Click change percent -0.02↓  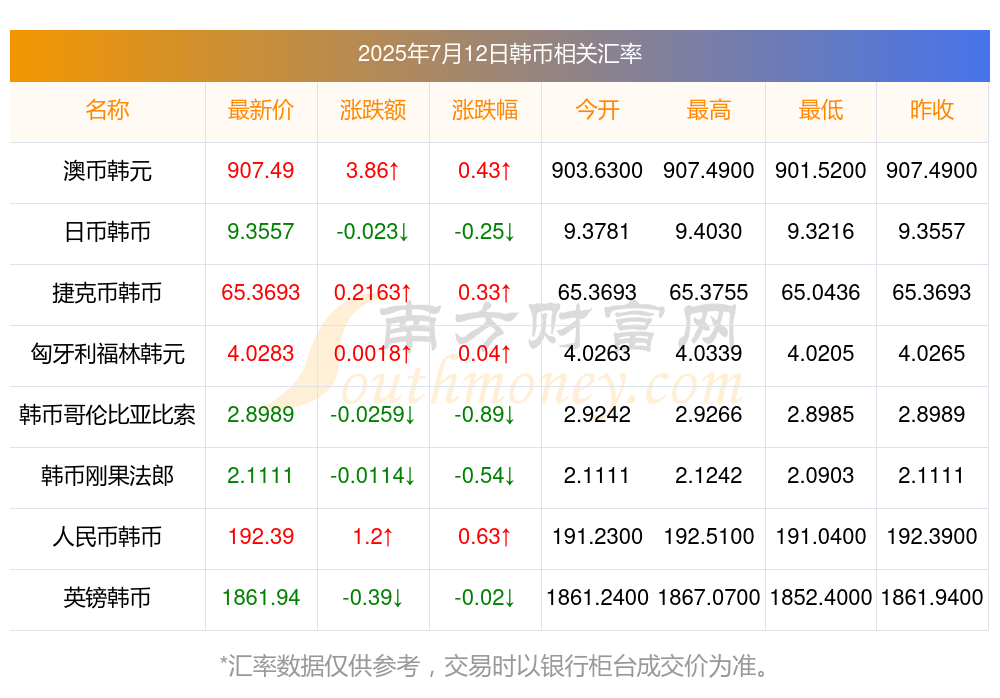(x=485, y=597)
